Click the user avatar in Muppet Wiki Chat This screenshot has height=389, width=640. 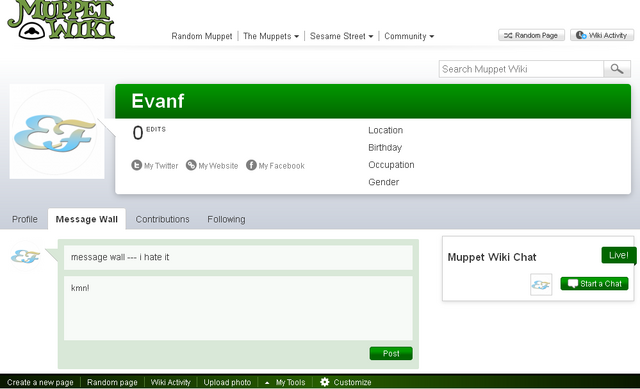541,284
